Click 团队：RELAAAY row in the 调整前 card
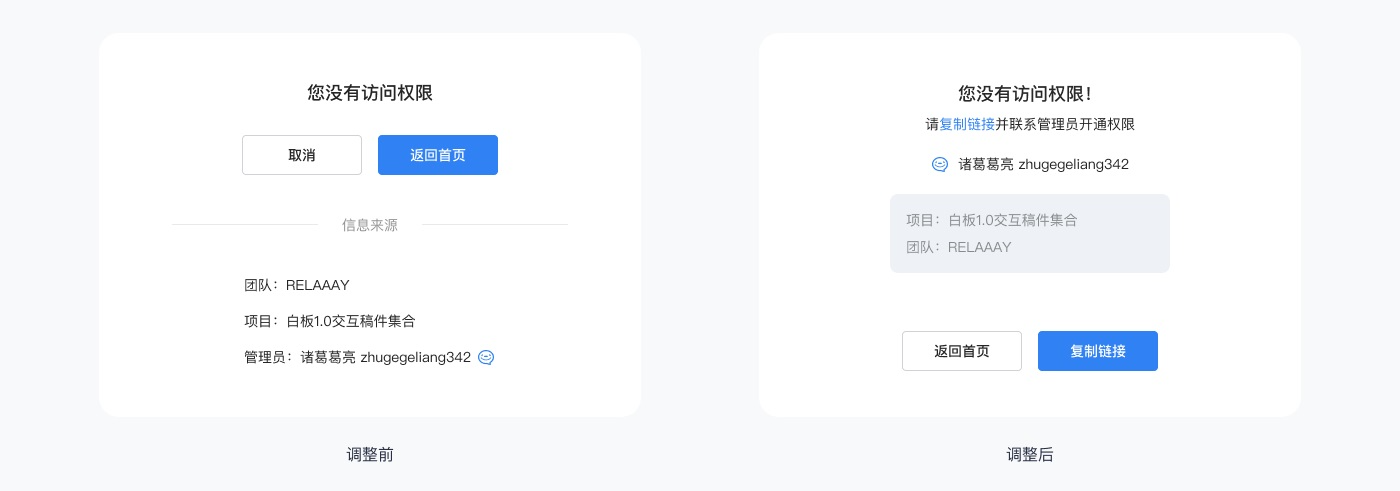1400x491 pixels. (297, 285)
